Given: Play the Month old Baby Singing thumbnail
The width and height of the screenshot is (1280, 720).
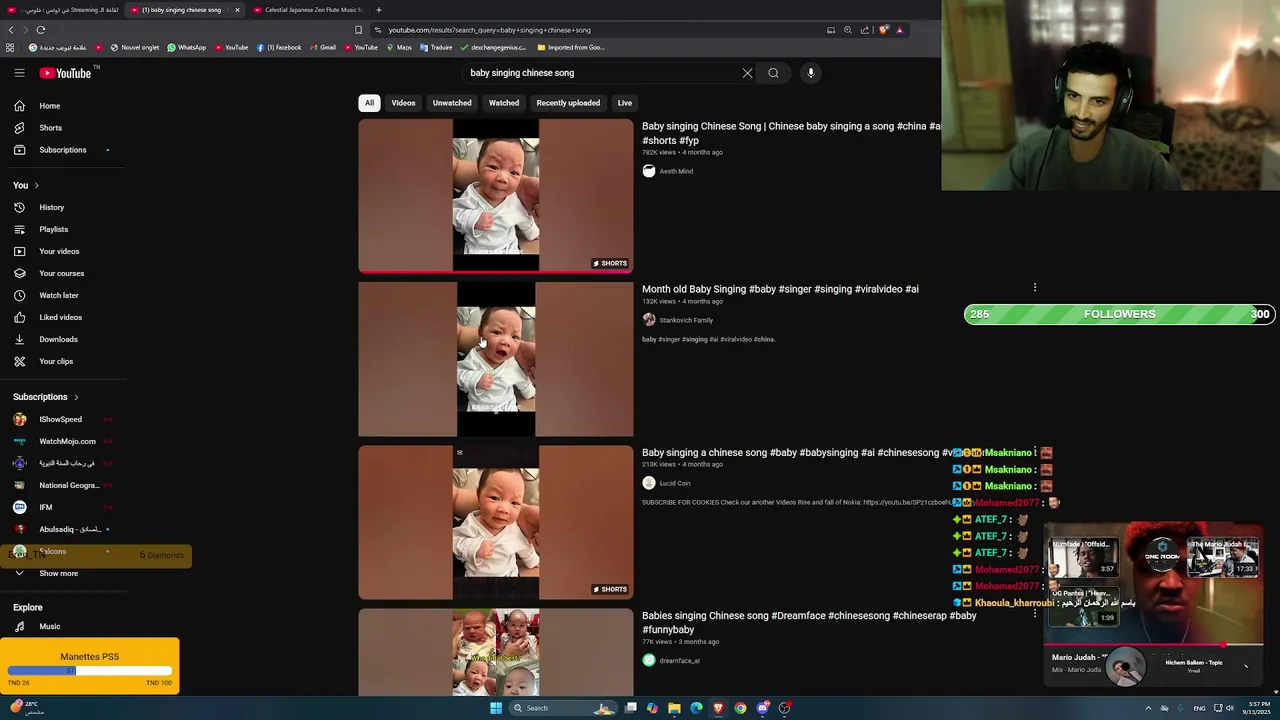Looking at the screenshot, I should 496,359.
